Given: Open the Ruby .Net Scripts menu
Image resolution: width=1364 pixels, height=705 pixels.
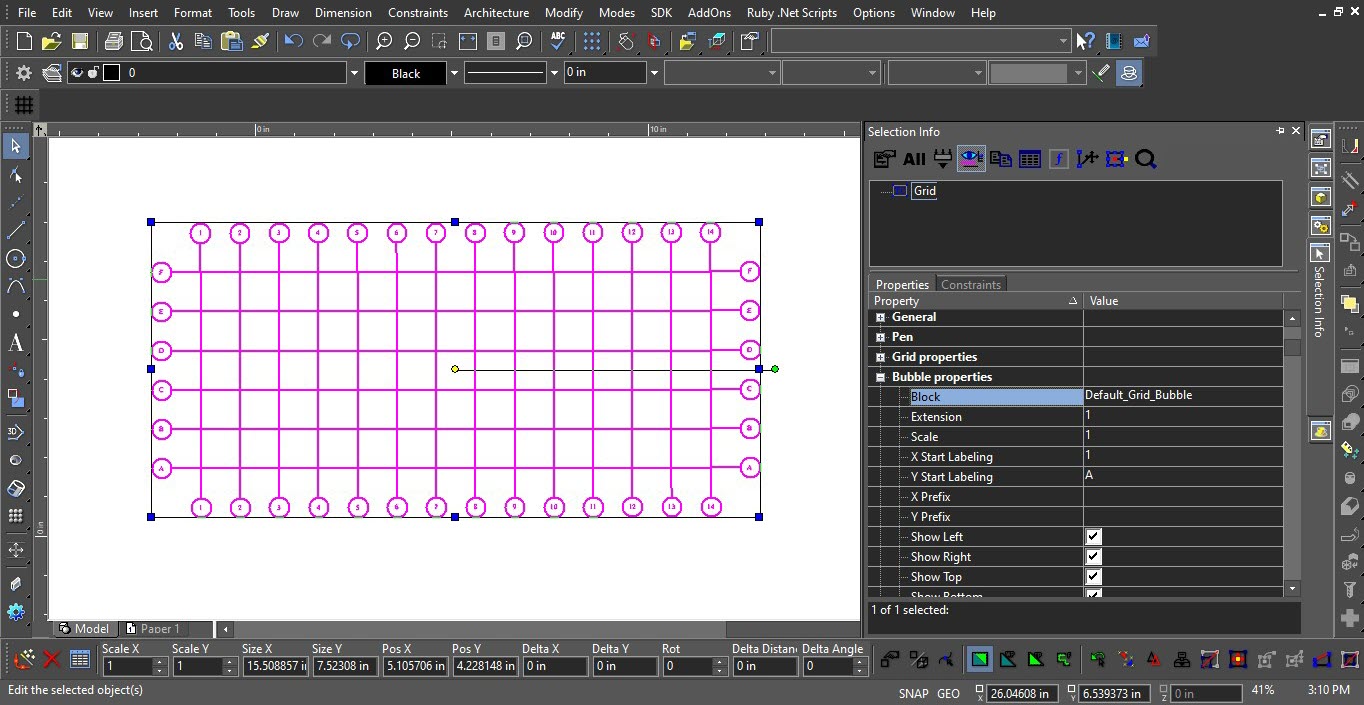Looking at the screenshot, I should 792,13.
